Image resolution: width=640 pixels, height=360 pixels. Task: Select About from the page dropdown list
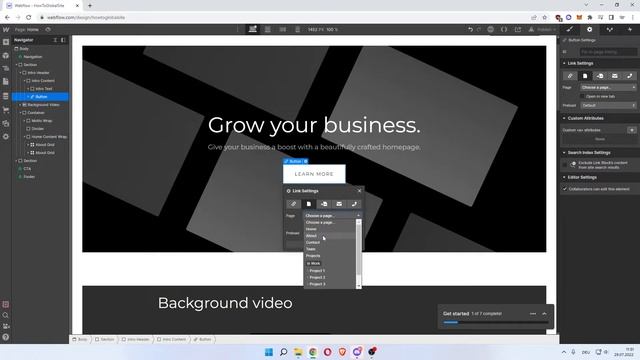330,236
